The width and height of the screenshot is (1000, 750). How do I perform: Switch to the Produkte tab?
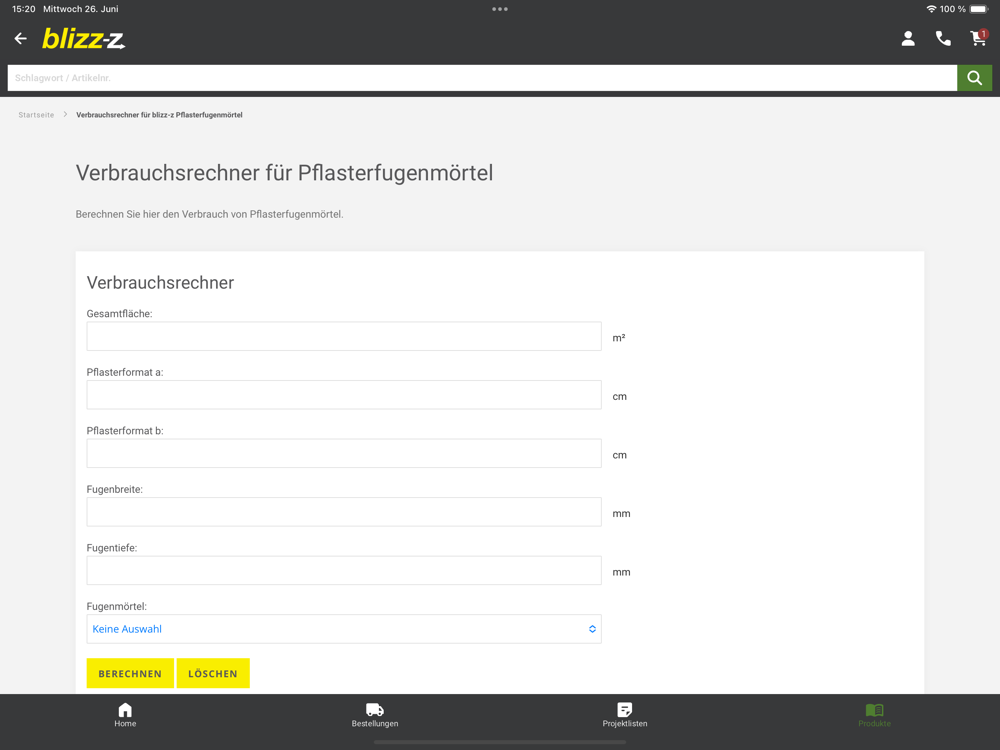click(x=874, y=715)
